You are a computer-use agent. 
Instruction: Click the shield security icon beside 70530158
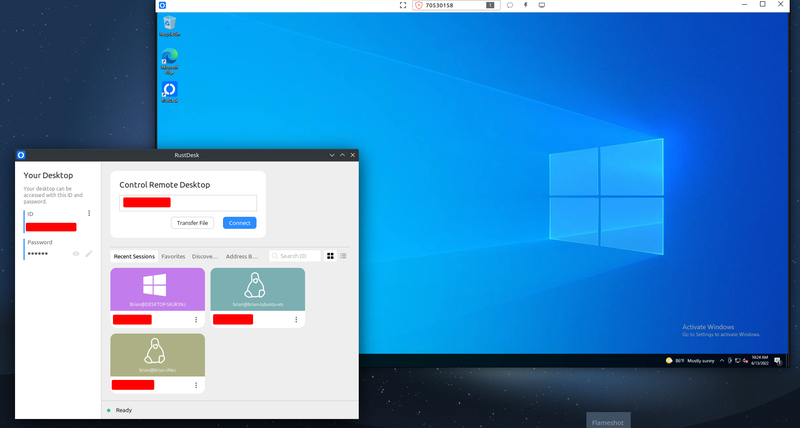(419, 5)
